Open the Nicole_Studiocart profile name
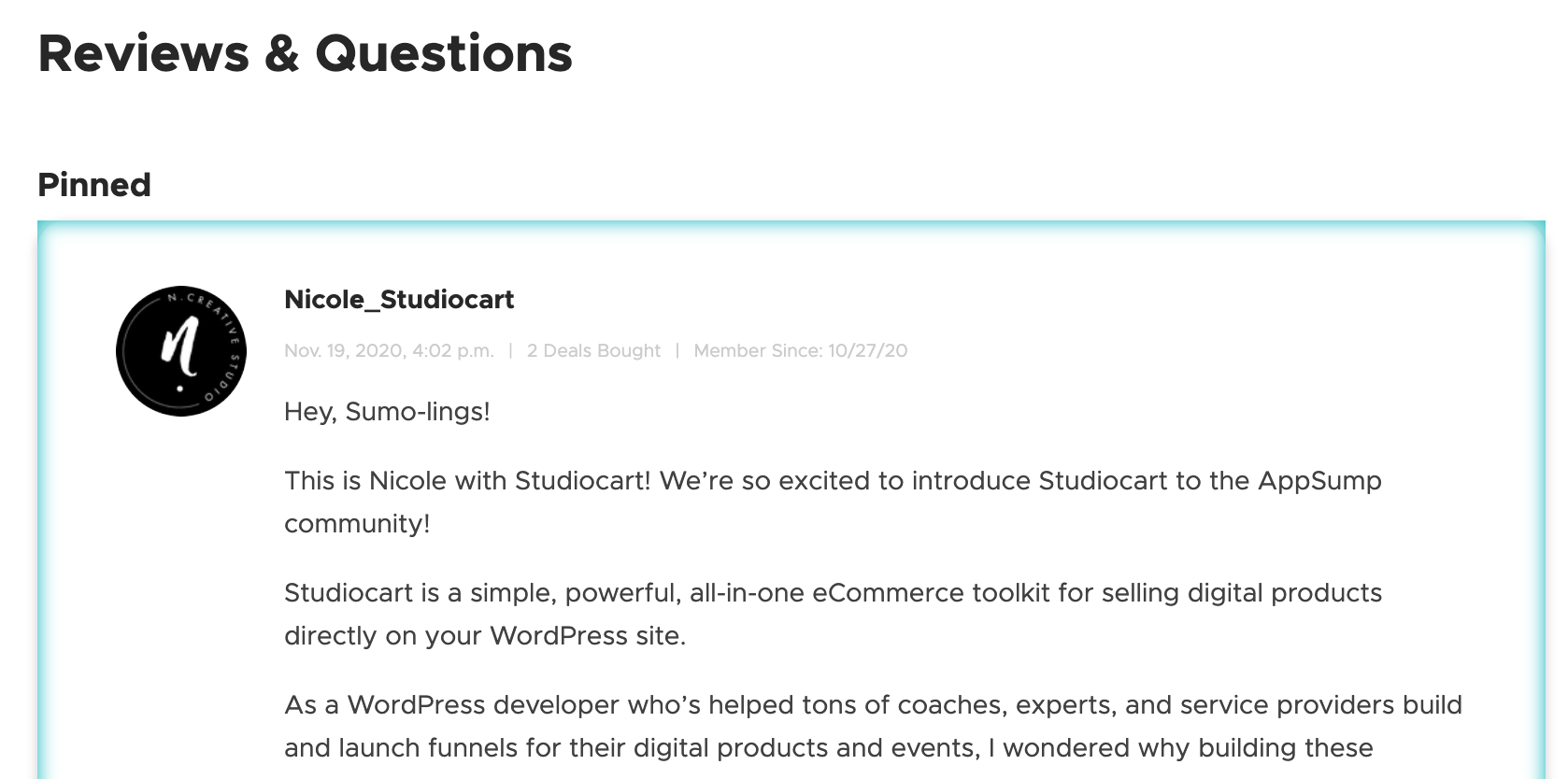Image resolution: width=1568 pixels, height=779 pixels. click(x=399, y=300)
